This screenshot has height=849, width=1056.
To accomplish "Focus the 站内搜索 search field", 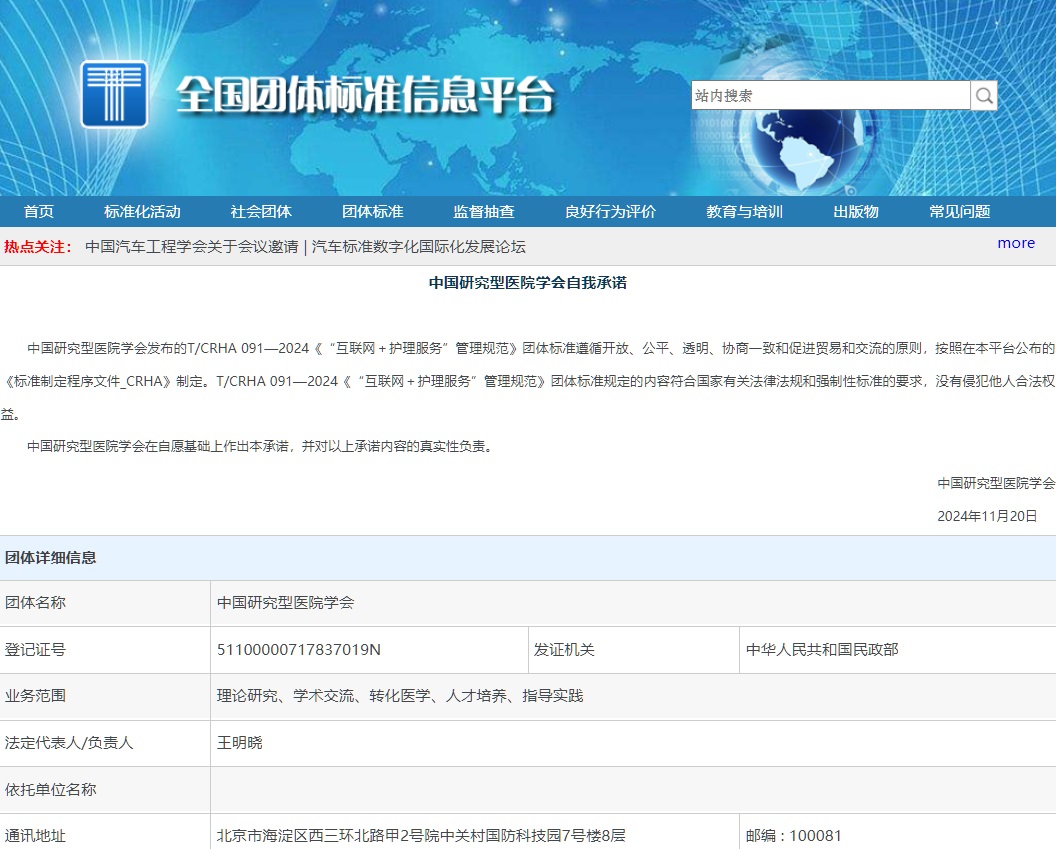I will 830,96.
